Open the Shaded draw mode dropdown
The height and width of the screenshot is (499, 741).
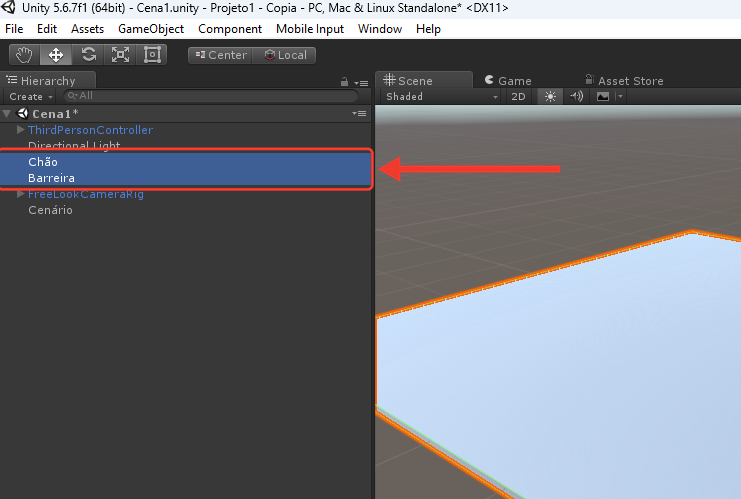441,96
